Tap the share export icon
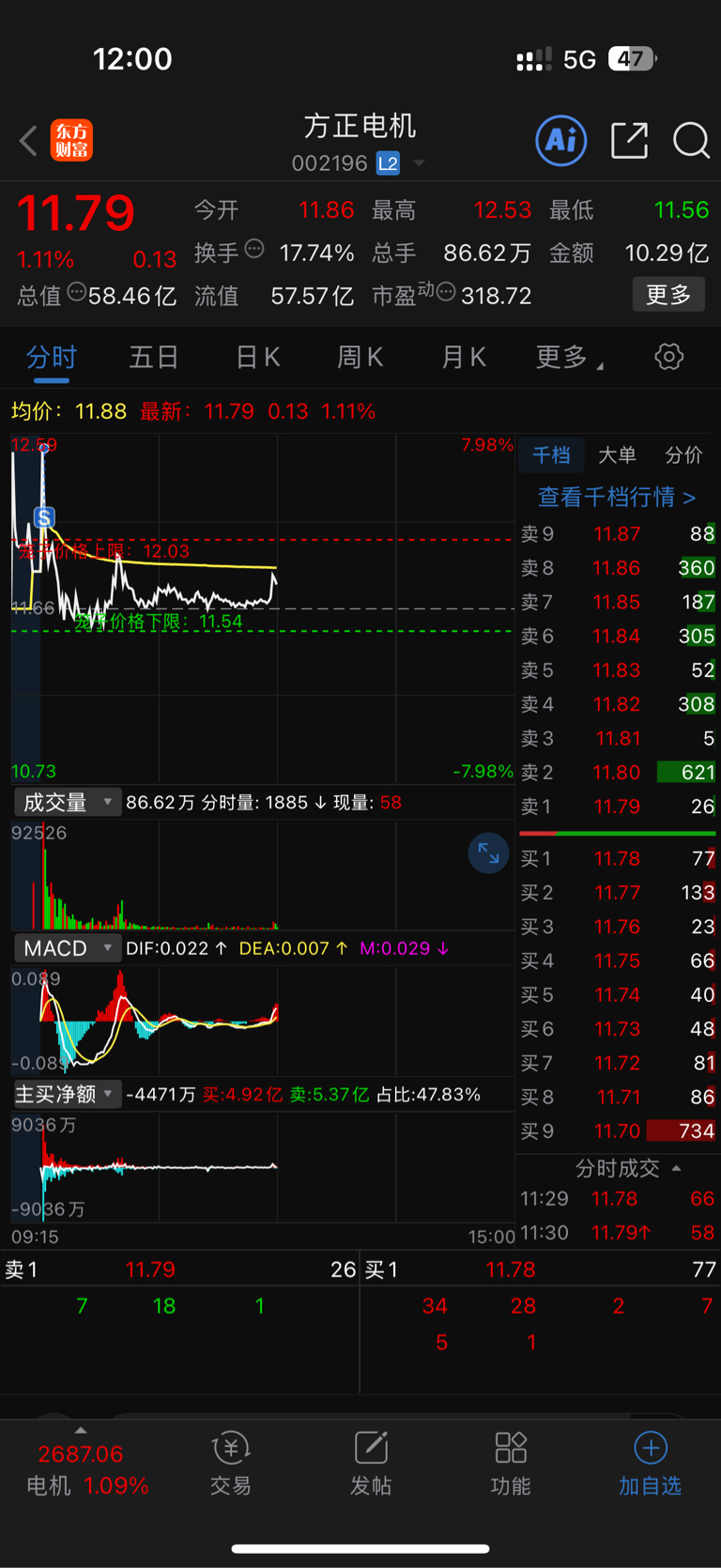 click(x=629, y=141)
